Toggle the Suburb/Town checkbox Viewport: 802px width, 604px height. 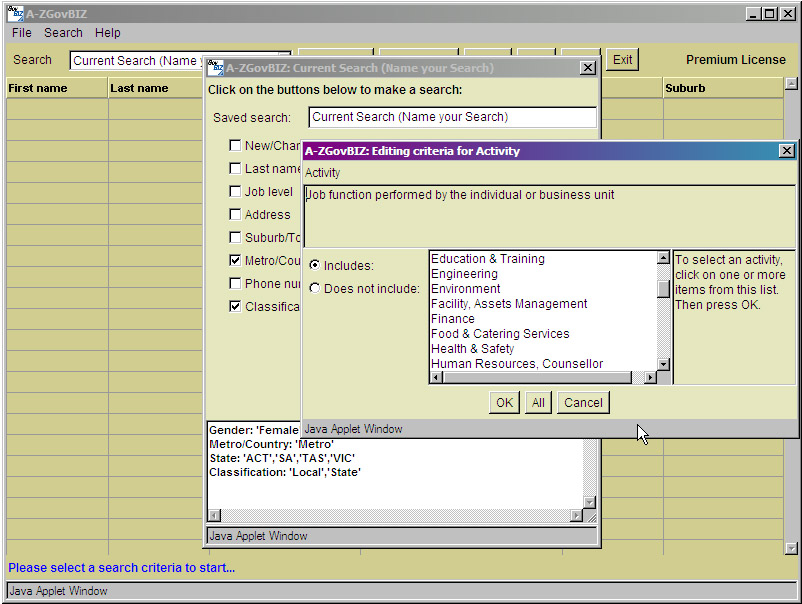pos(235,237)
